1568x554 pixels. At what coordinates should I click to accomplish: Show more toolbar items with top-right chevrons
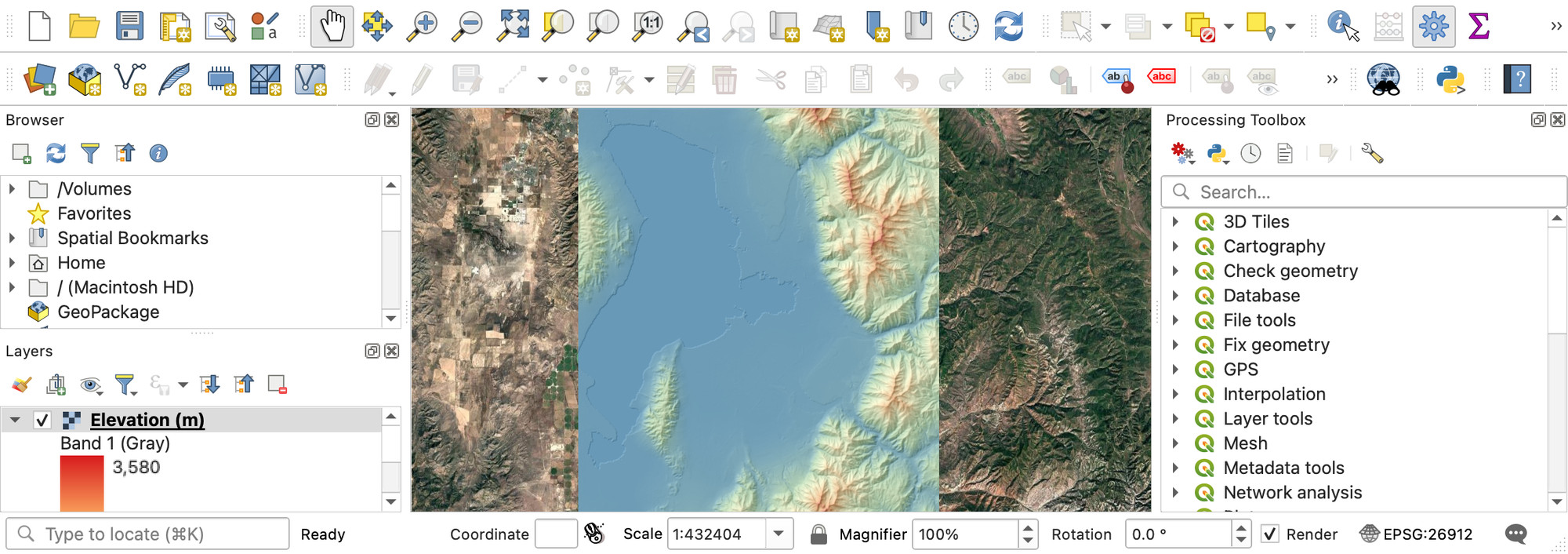[1556, 26]
